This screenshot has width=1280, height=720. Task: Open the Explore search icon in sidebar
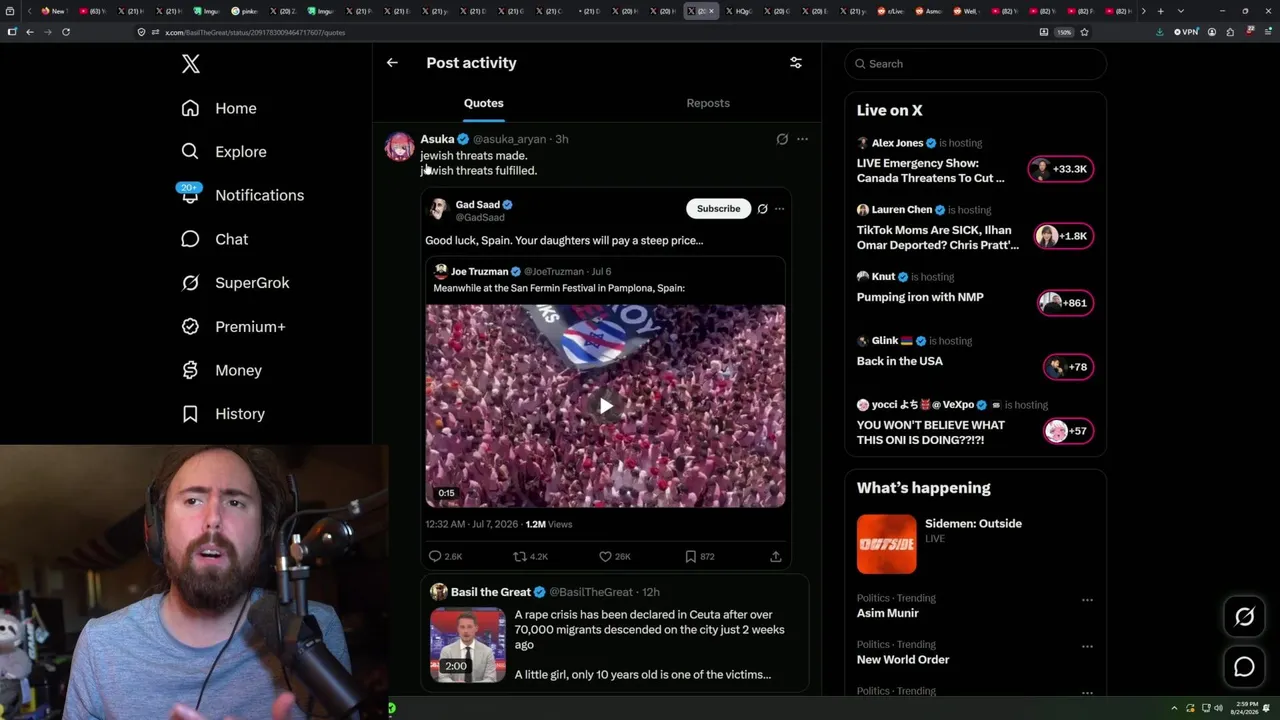click(x=190, y=152)
